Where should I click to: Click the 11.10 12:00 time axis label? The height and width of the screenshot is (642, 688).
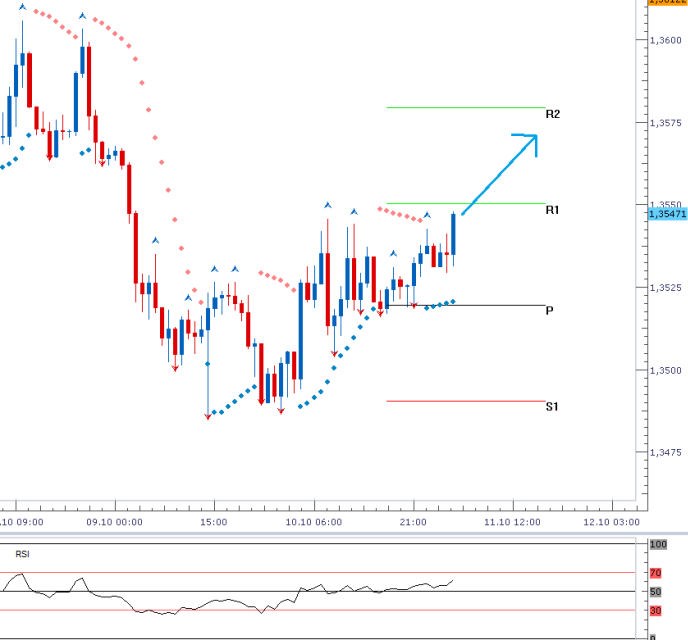tap(512, 522)
